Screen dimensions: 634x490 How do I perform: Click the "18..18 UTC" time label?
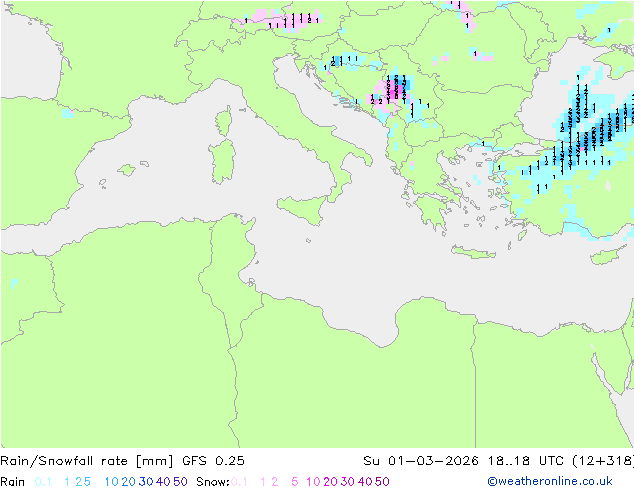click(x=526, y=461)
